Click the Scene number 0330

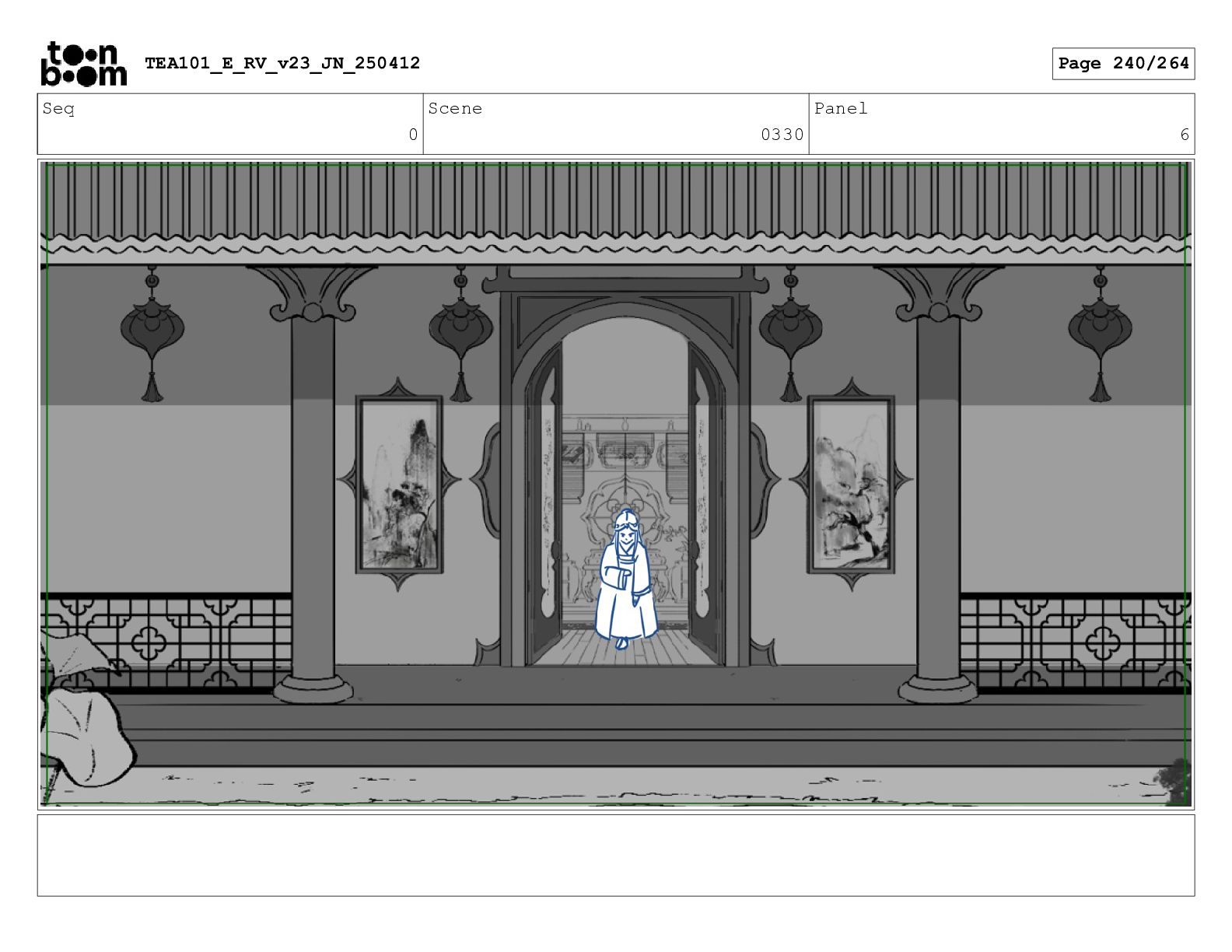pos(782,135)
